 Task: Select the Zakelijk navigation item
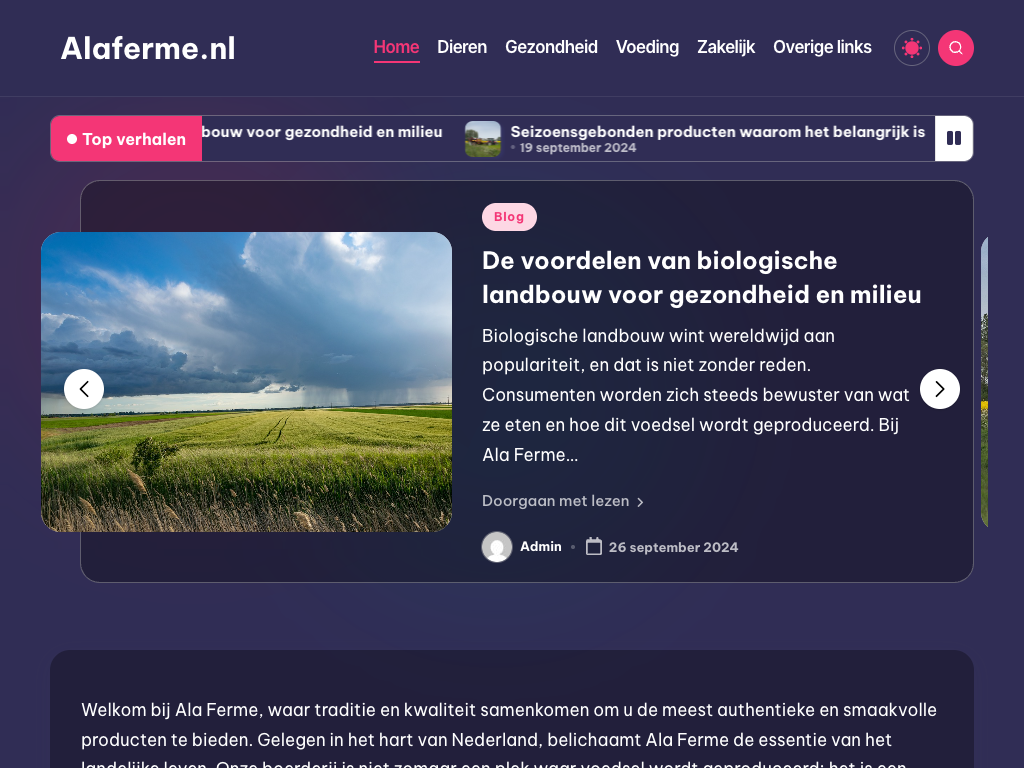725,47
